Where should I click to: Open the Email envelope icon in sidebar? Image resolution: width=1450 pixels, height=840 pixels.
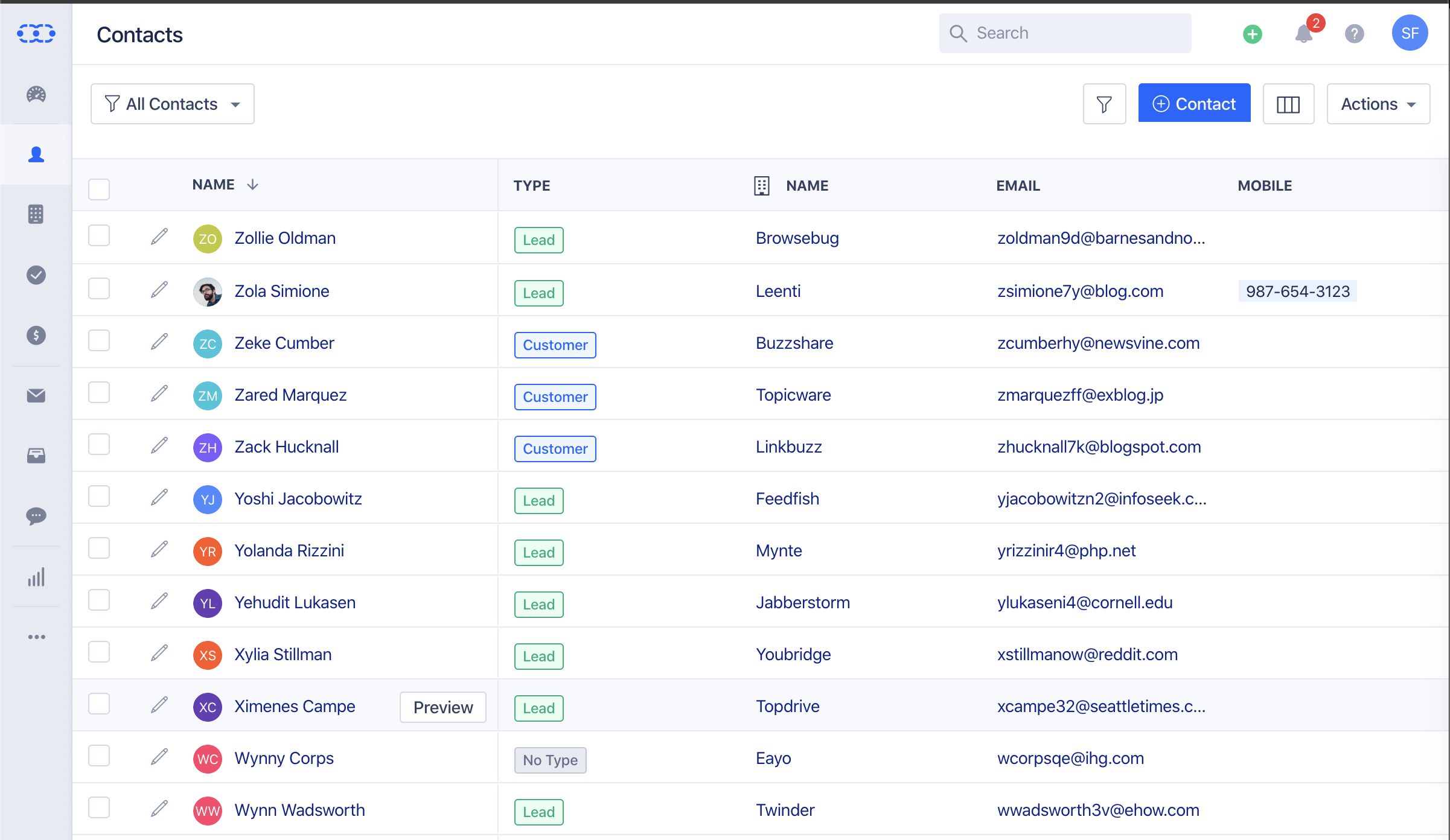[36, 395]
